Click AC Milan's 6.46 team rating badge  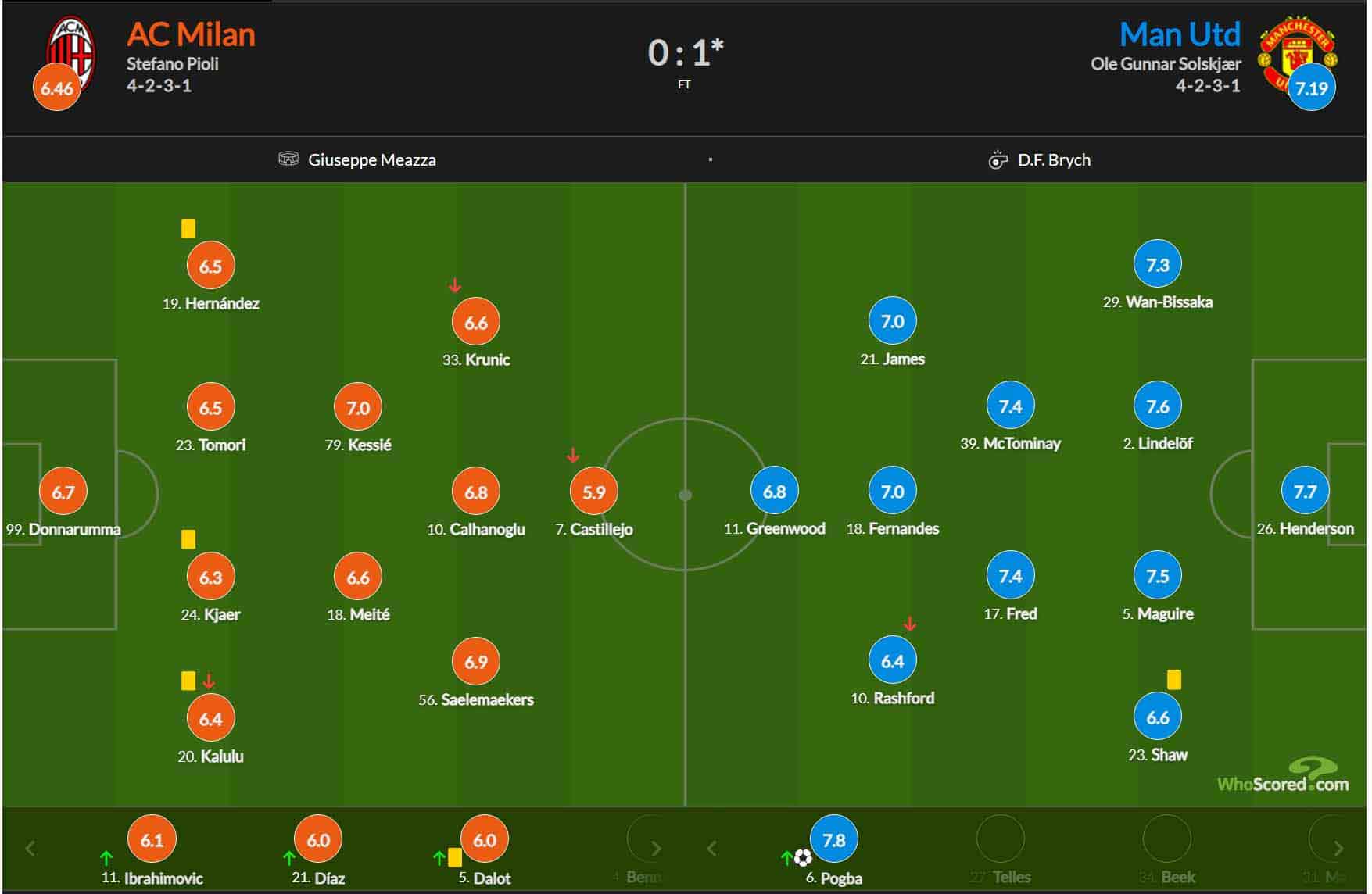[x=57, y=88]
